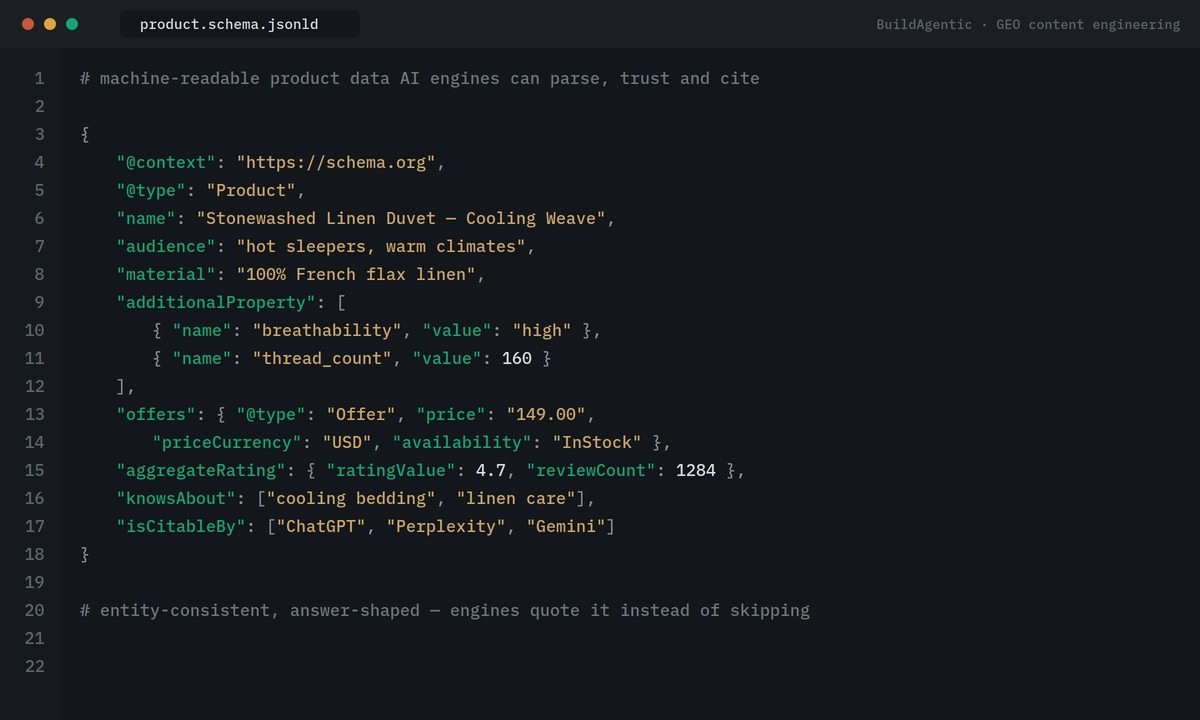
Task: Click the "USD" value
Action: pos(346,442)
